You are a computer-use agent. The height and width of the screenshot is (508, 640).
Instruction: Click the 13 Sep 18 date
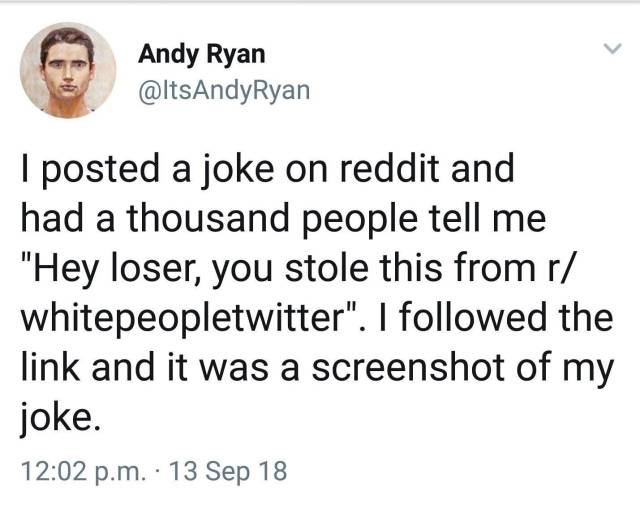coord(228,467)
